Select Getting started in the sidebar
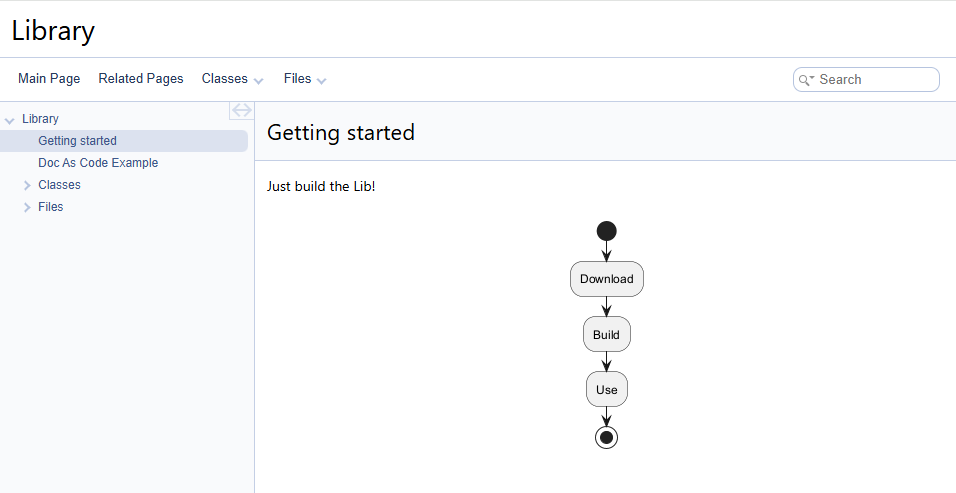This screenshot has width=956, height=493. [x=77, y=141]
